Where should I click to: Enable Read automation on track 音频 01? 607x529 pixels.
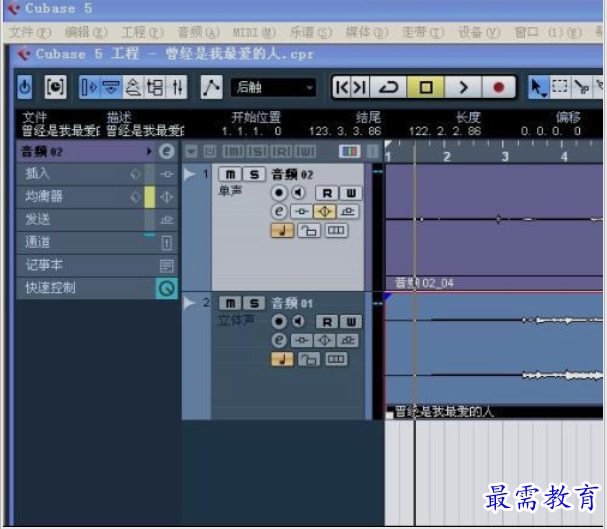327,322
